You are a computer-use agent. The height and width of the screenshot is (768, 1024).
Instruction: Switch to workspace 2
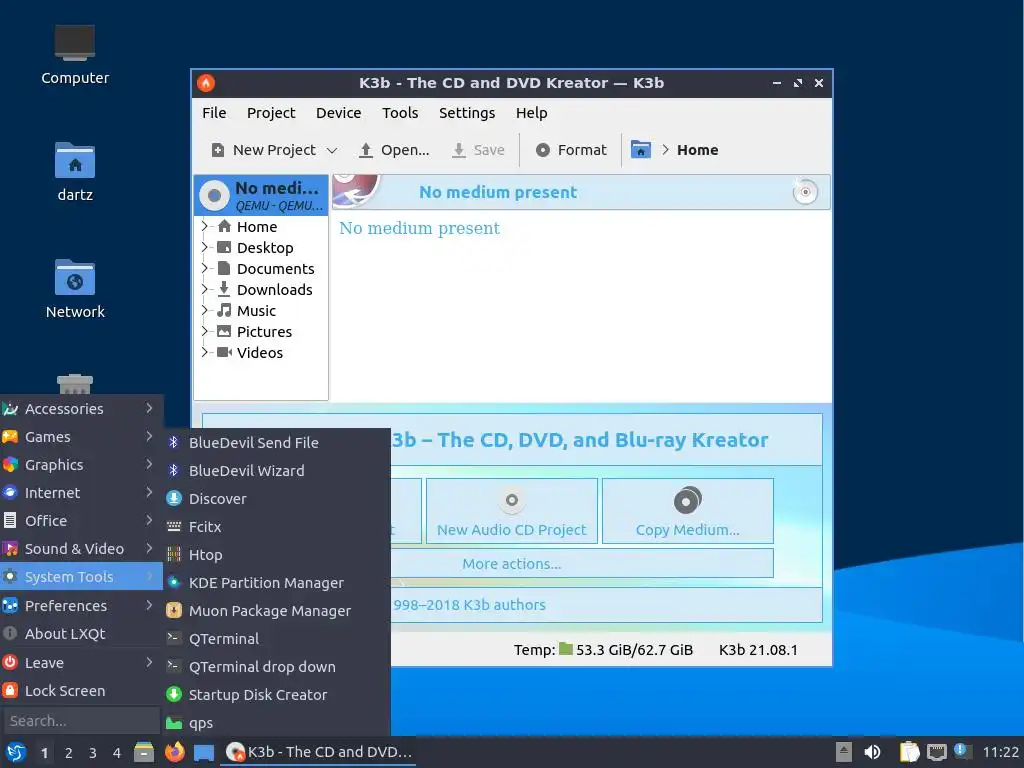[69, 753]
